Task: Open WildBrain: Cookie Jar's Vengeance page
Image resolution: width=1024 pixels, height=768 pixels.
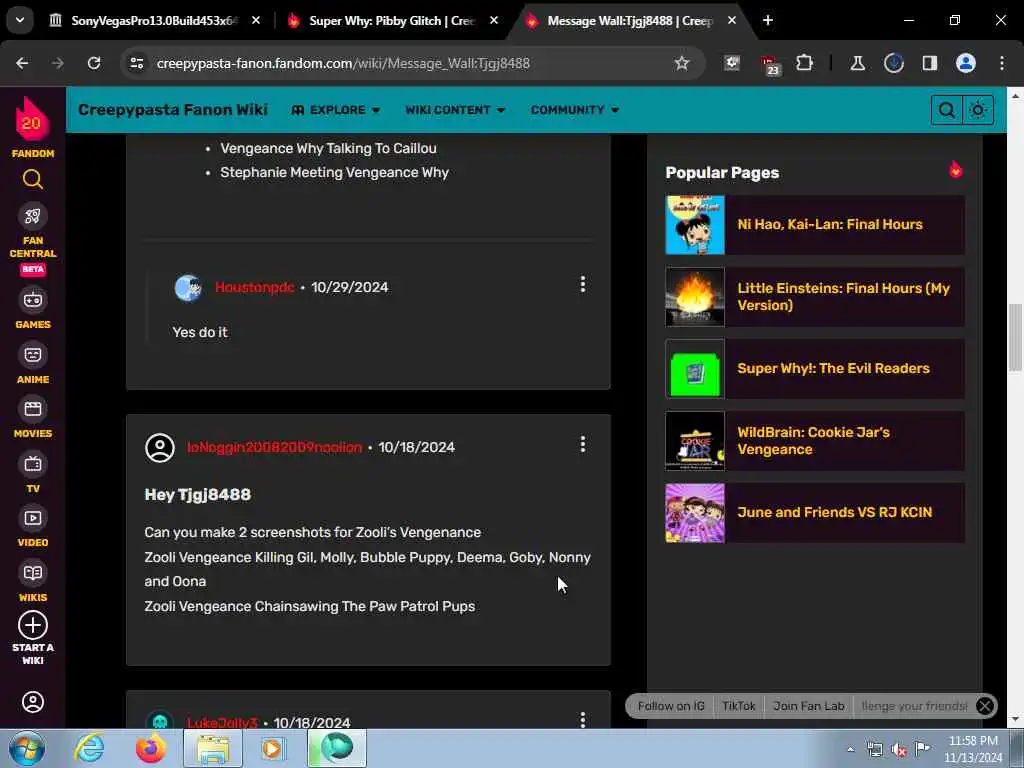Action: click(814, 441)
